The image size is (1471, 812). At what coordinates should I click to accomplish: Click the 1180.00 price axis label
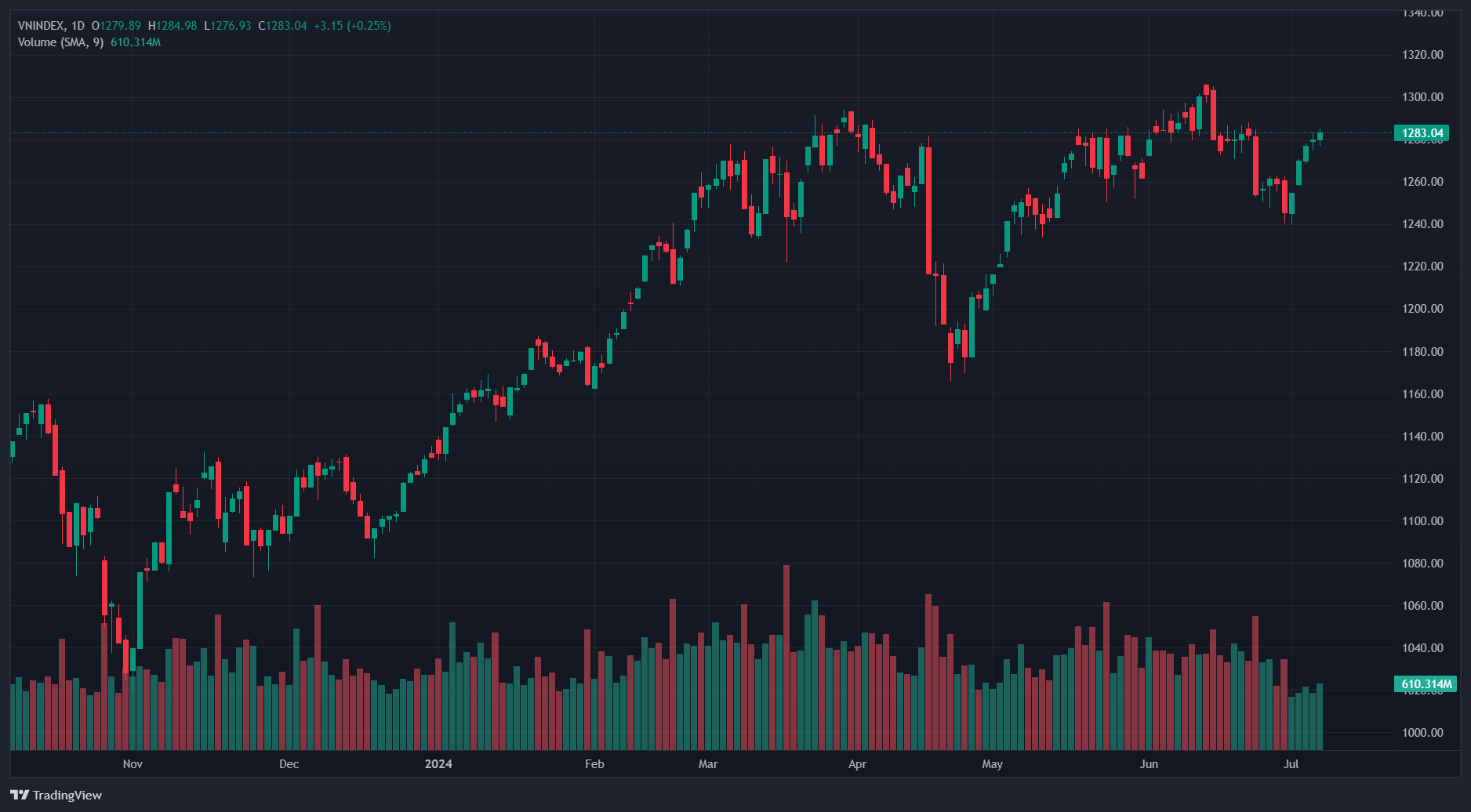click(x=1422, y=352)
